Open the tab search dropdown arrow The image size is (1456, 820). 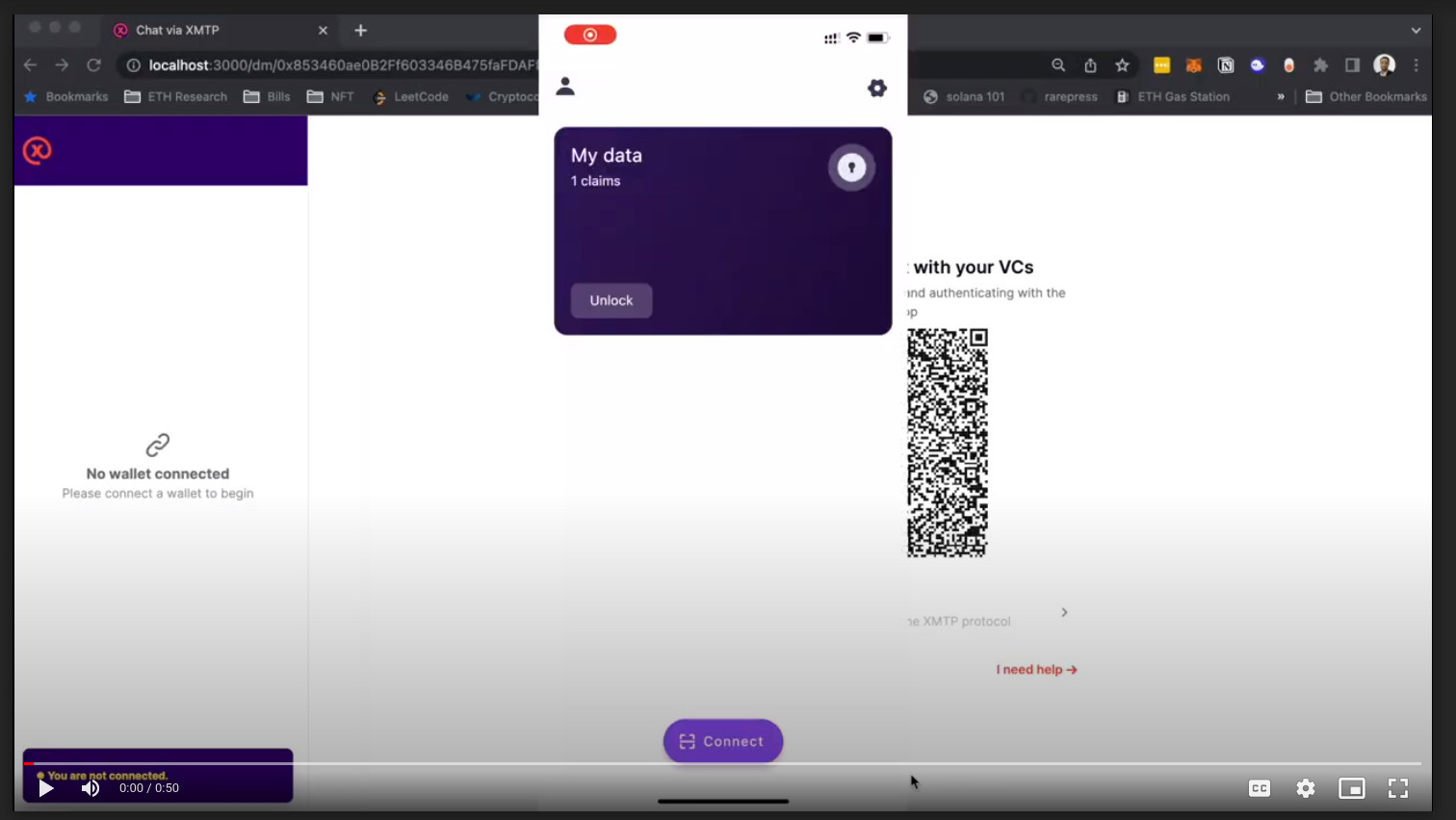(x=1416, y=31)
